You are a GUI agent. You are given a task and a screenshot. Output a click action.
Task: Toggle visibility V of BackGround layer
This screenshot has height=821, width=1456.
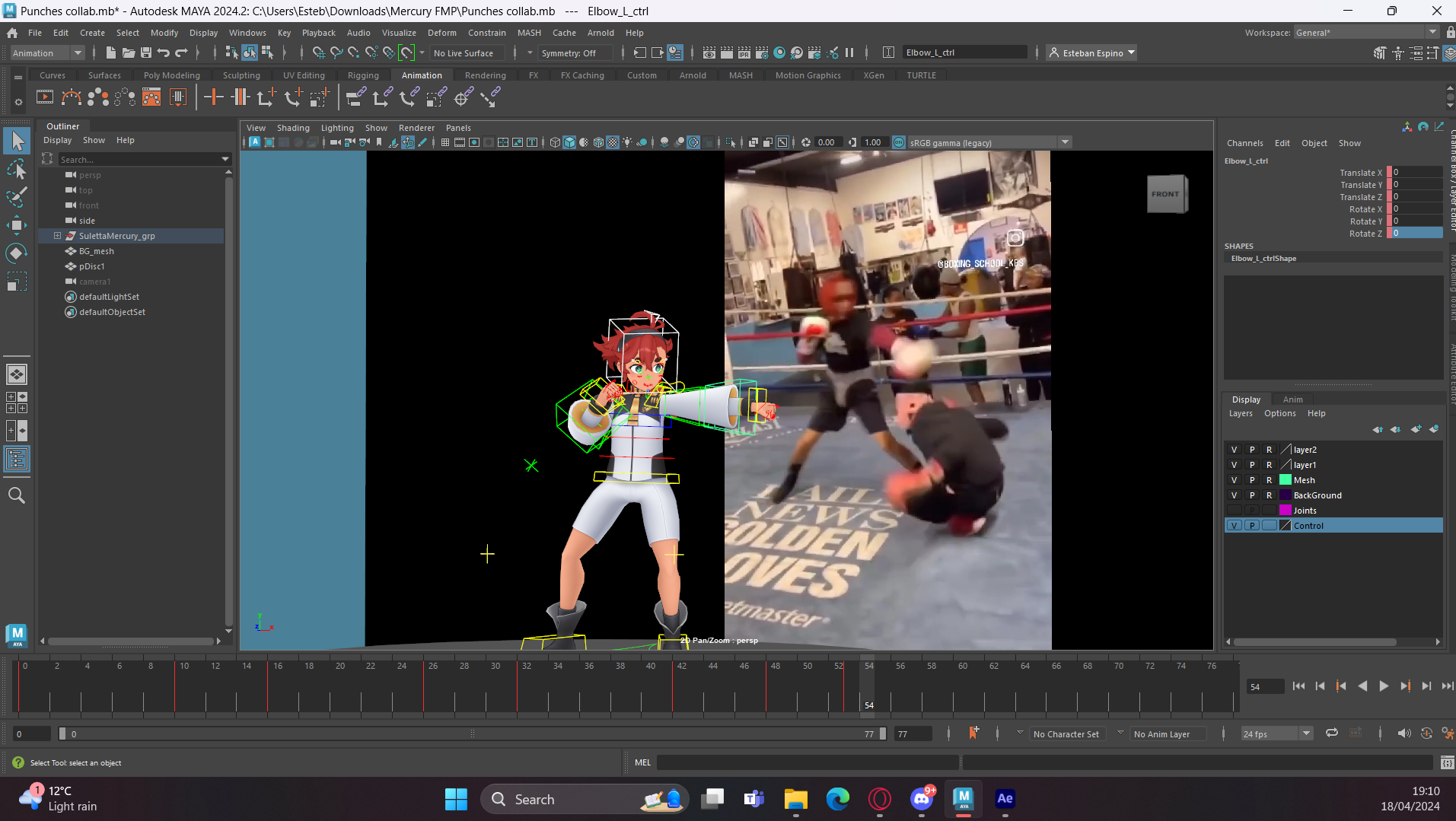tap(1234, 495)
